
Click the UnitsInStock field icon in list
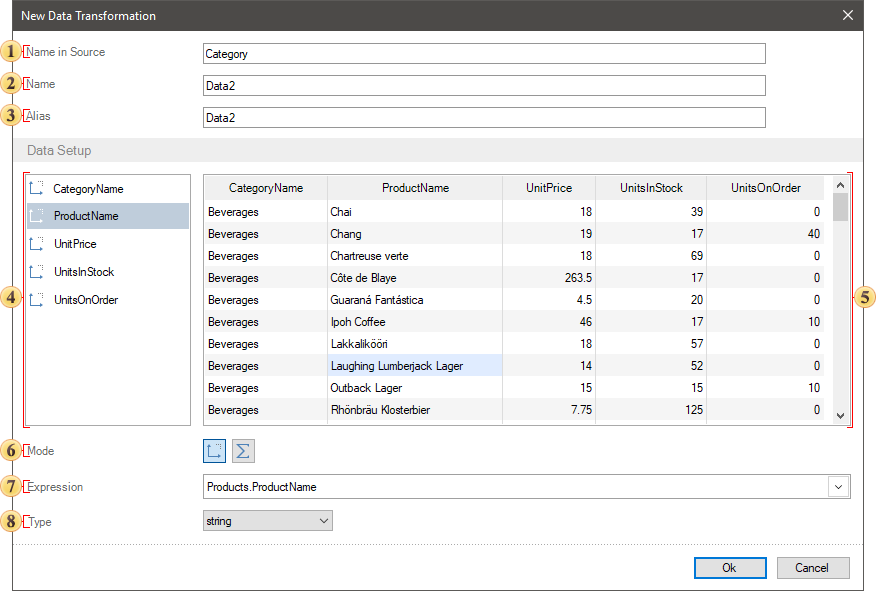pyautogui.click(x=37, y=272)
